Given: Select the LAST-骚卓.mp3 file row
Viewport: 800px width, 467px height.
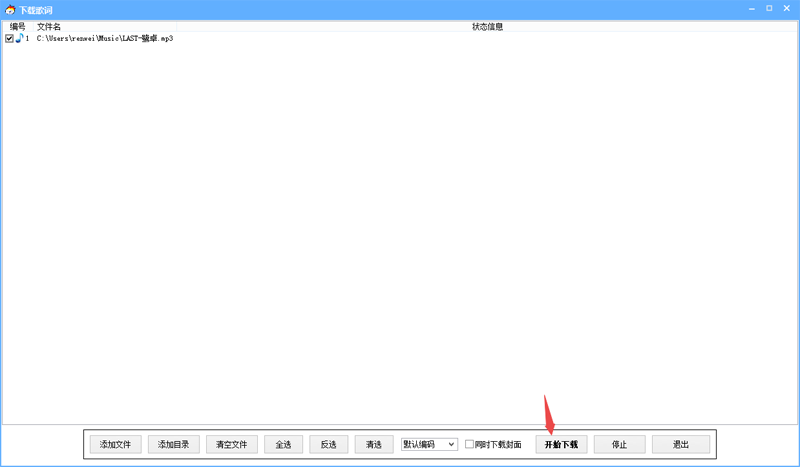Looking at the screenshot, I should 104,38.
